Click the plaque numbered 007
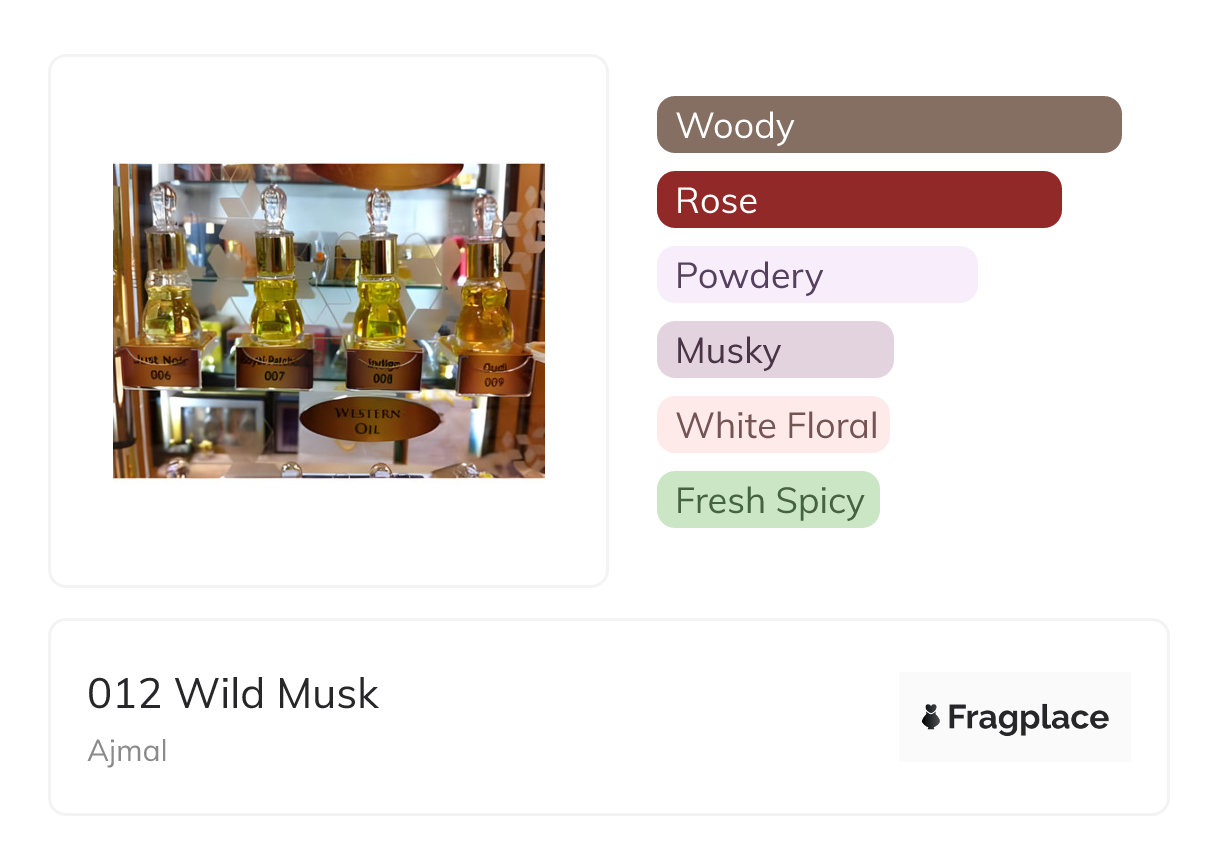The image size is (1218, 864). point(274,368)
